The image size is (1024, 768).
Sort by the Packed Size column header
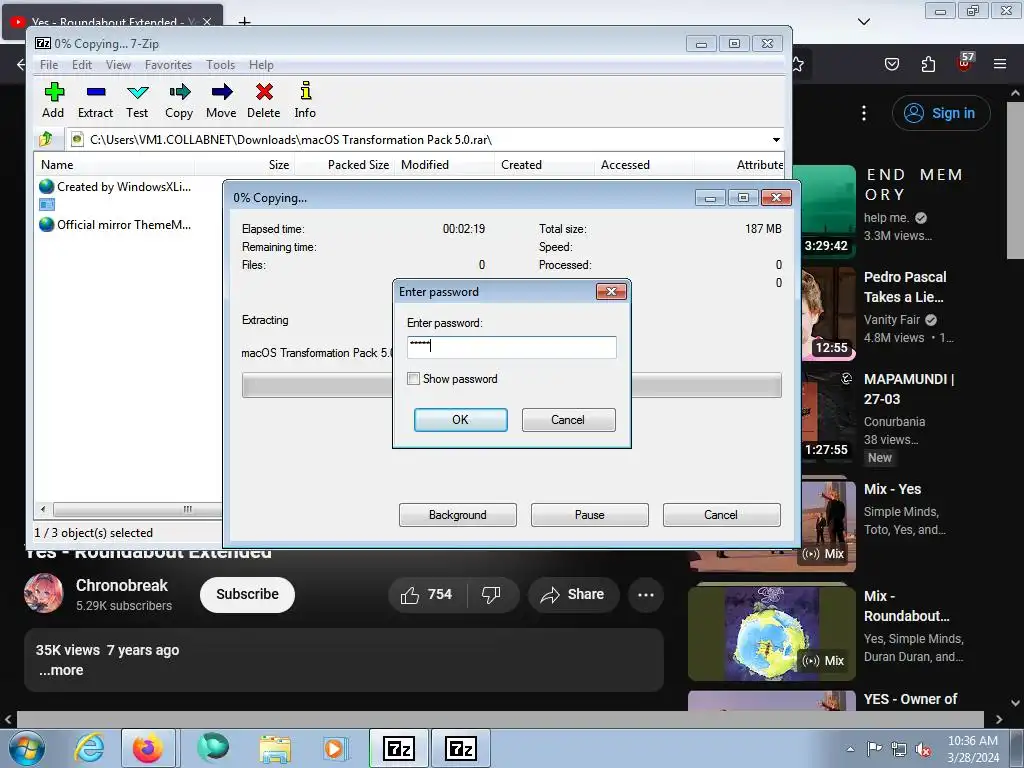click(359, 165)
